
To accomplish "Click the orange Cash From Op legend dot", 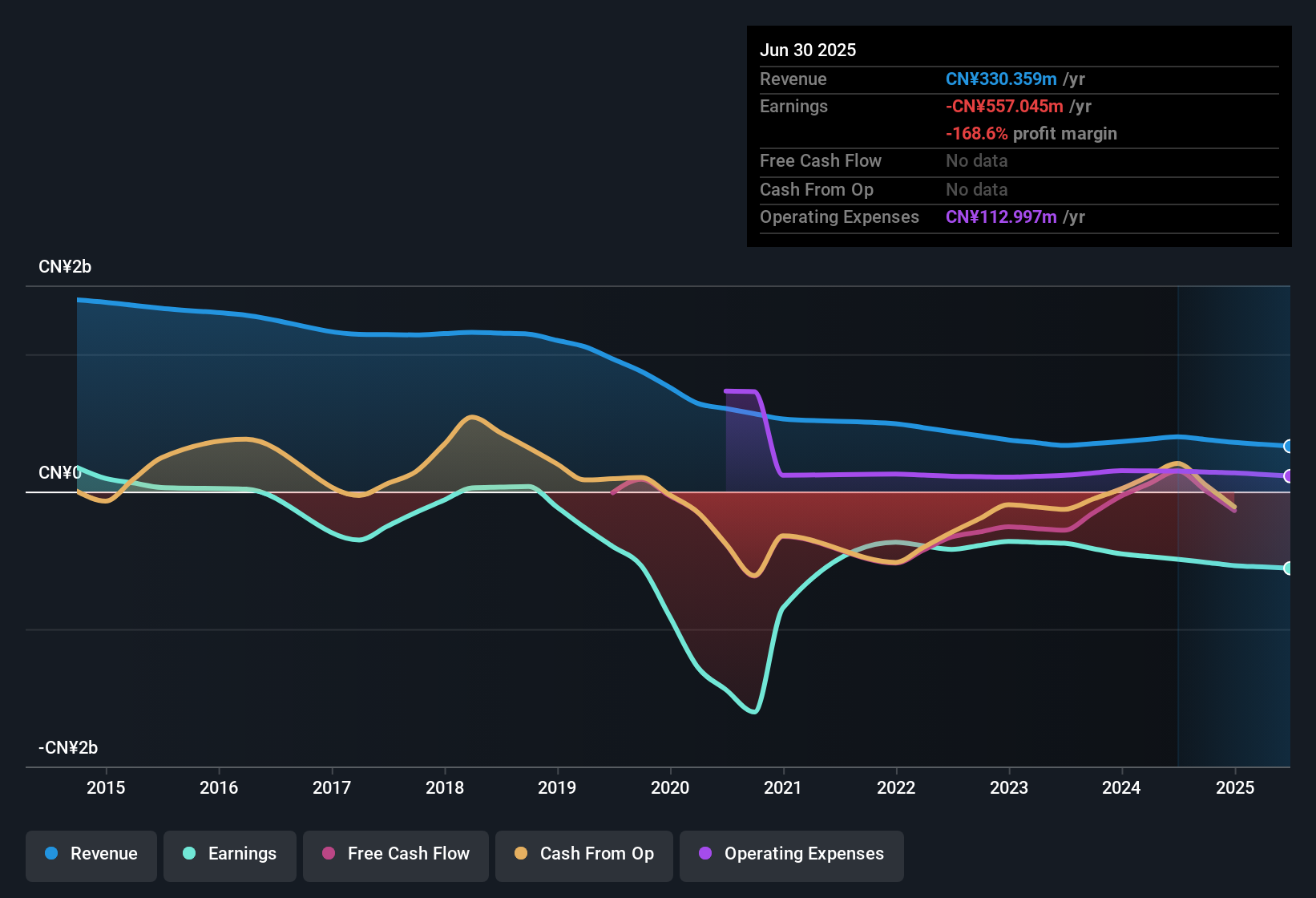I will pos(520,854).
